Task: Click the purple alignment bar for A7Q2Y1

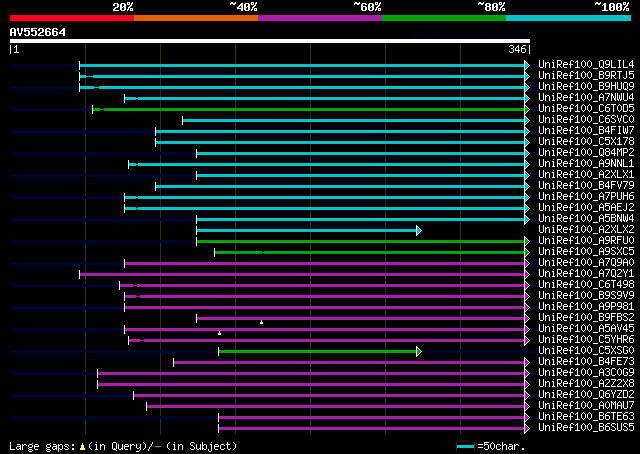Action: click(x=302, y=275)
